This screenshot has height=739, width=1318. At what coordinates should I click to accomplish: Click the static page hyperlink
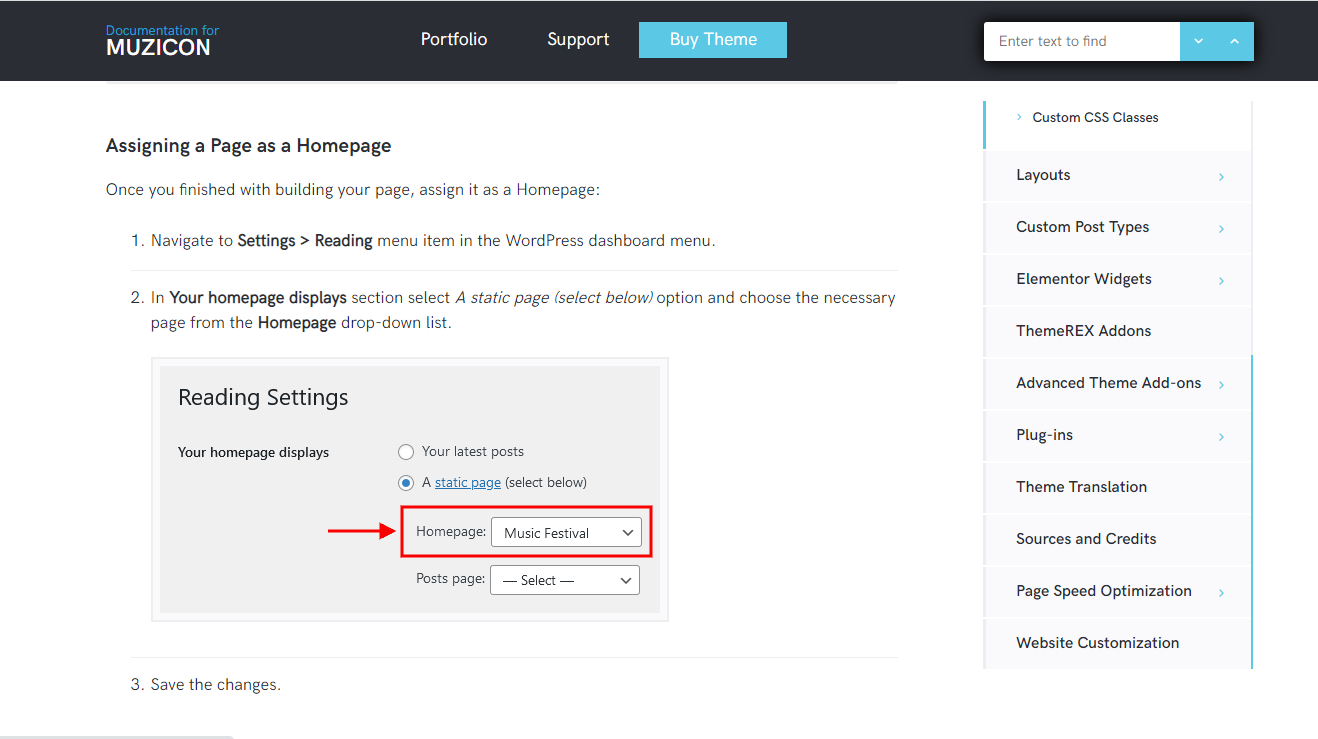468,483
